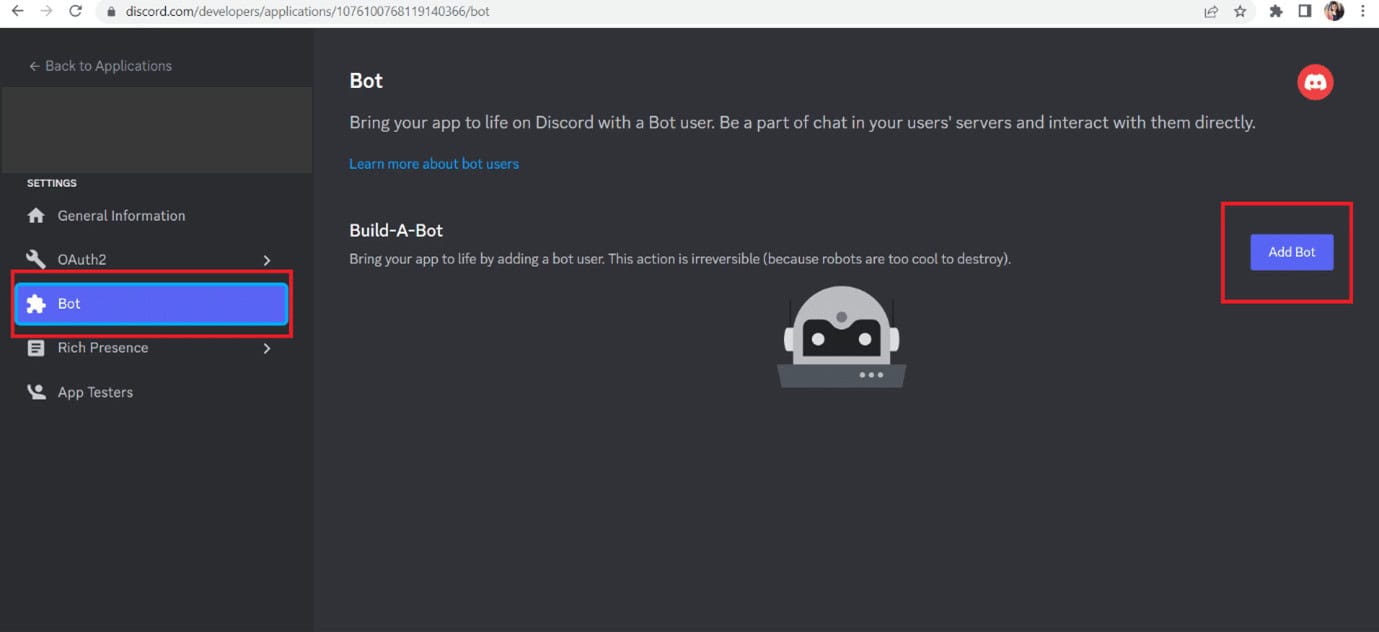The image size is (1379, 632).
Task: Click the Discord logo in the top right
Action: point(1315,81)
